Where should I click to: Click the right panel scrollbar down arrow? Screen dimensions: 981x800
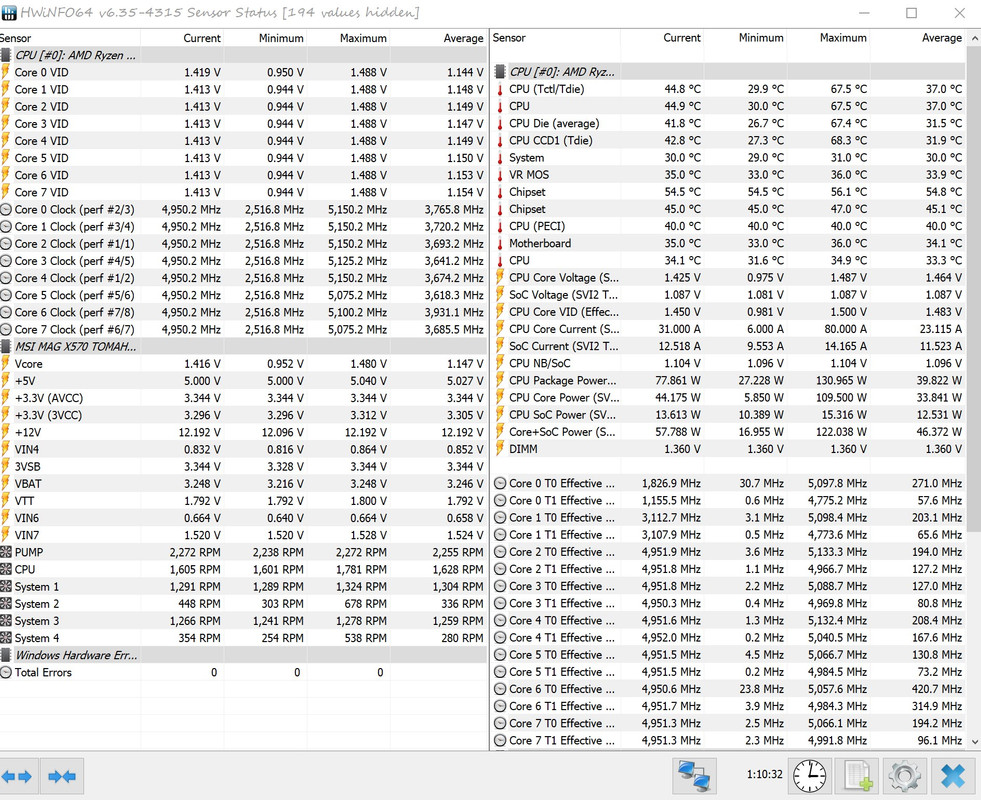click(974, 741)
